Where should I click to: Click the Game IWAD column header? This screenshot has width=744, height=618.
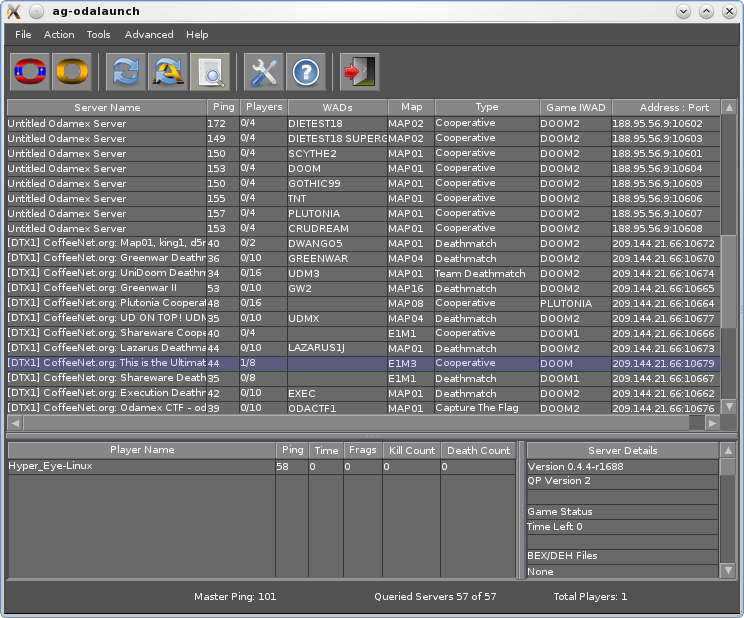point(575,107)
